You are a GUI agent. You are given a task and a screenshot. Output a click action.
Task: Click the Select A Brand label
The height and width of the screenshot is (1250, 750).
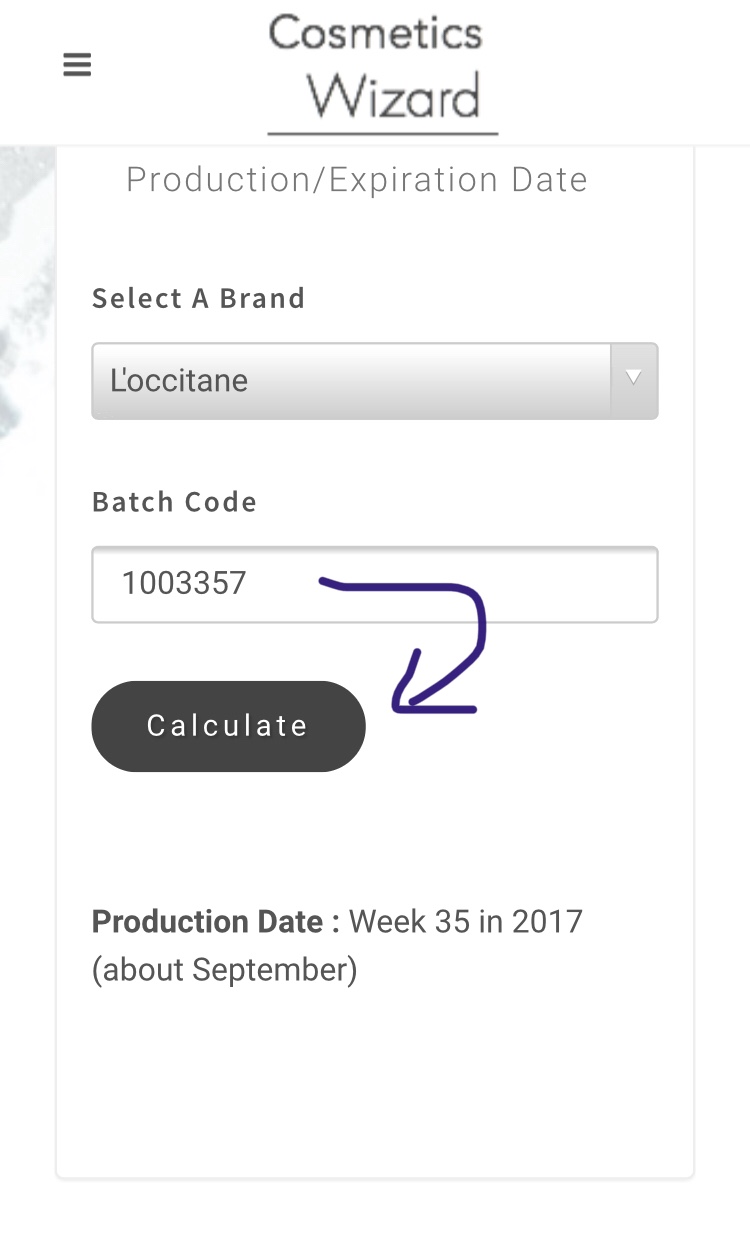pos(199,298)
